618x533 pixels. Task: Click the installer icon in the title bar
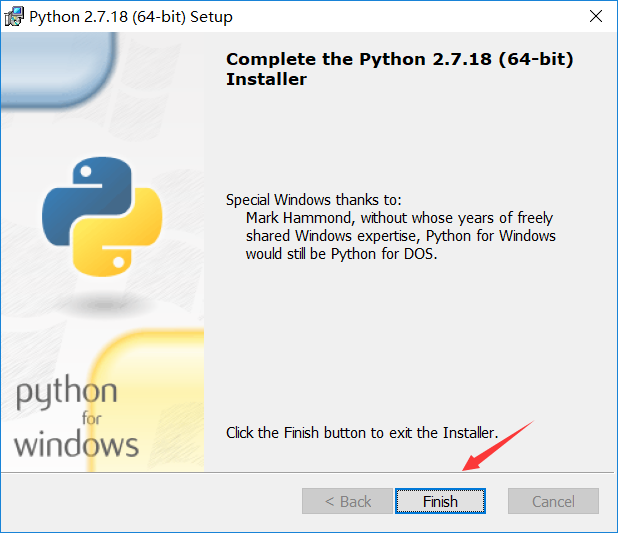point(14,17)
